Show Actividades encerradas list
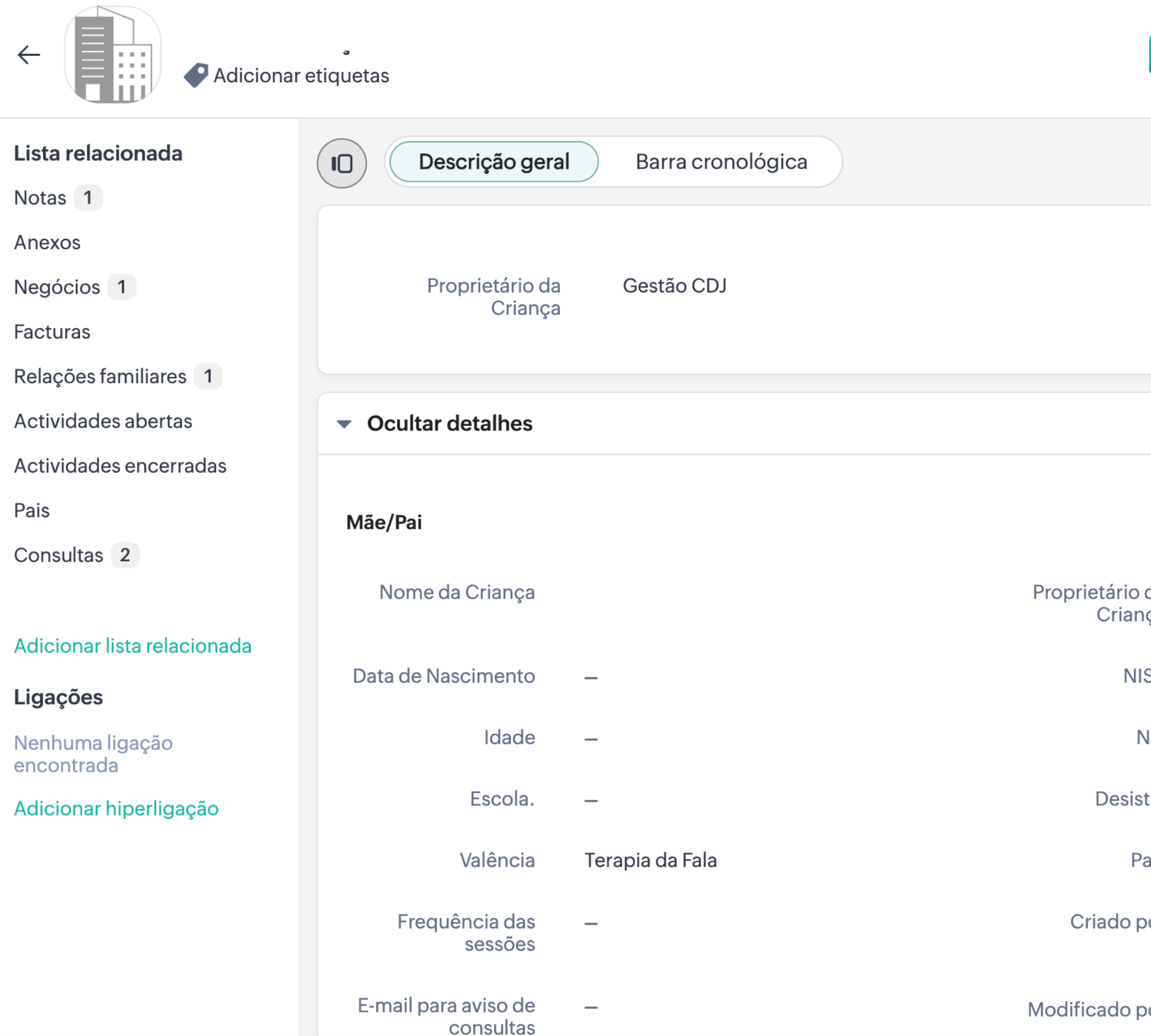The image size is (1151, 1036). pyautogui.click(x=120, y=466)
